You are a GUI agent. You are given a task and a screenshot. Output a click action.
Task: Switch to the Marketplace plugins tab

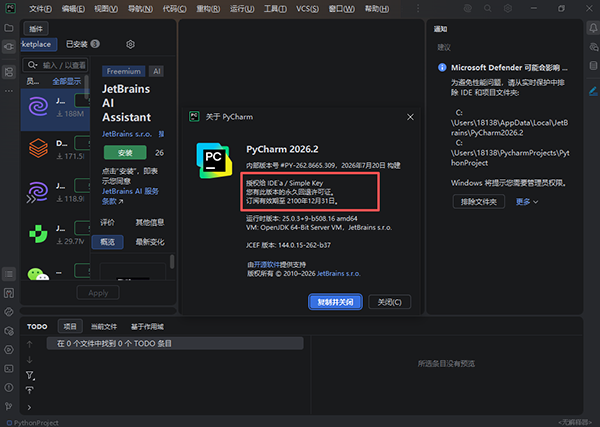pyautogui.click(x=39, y=44)
